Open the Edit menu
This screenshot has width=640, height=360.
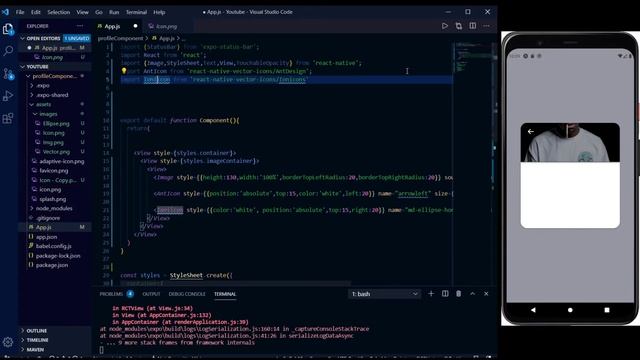coord(36,12)
